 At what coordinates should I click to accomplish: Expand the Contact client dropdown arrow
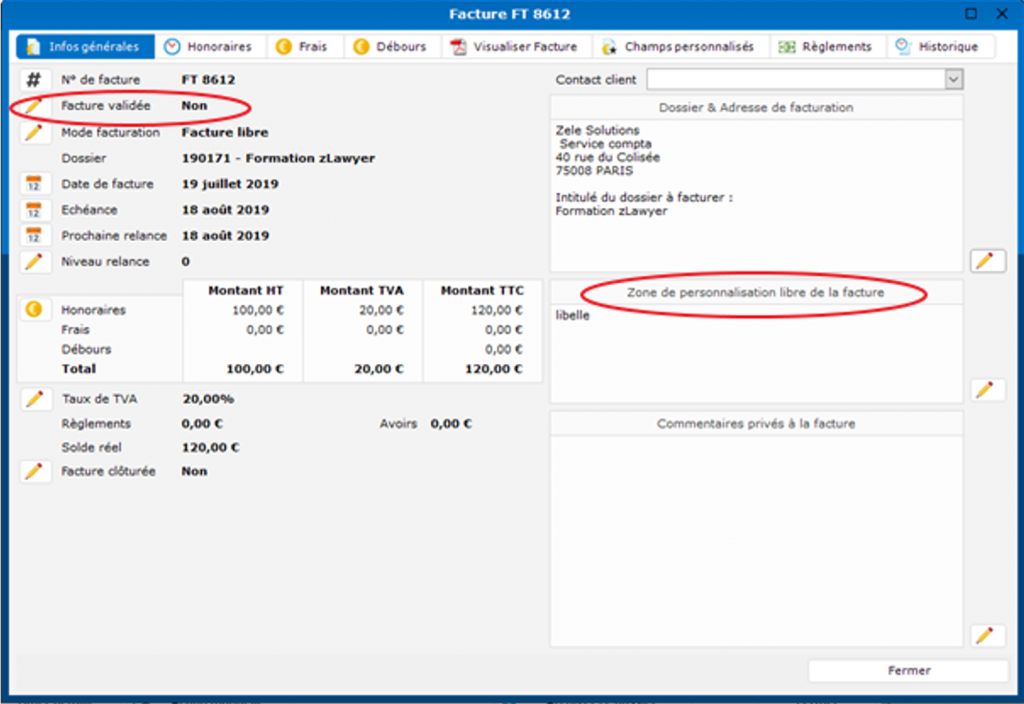(x=954, y=80)
